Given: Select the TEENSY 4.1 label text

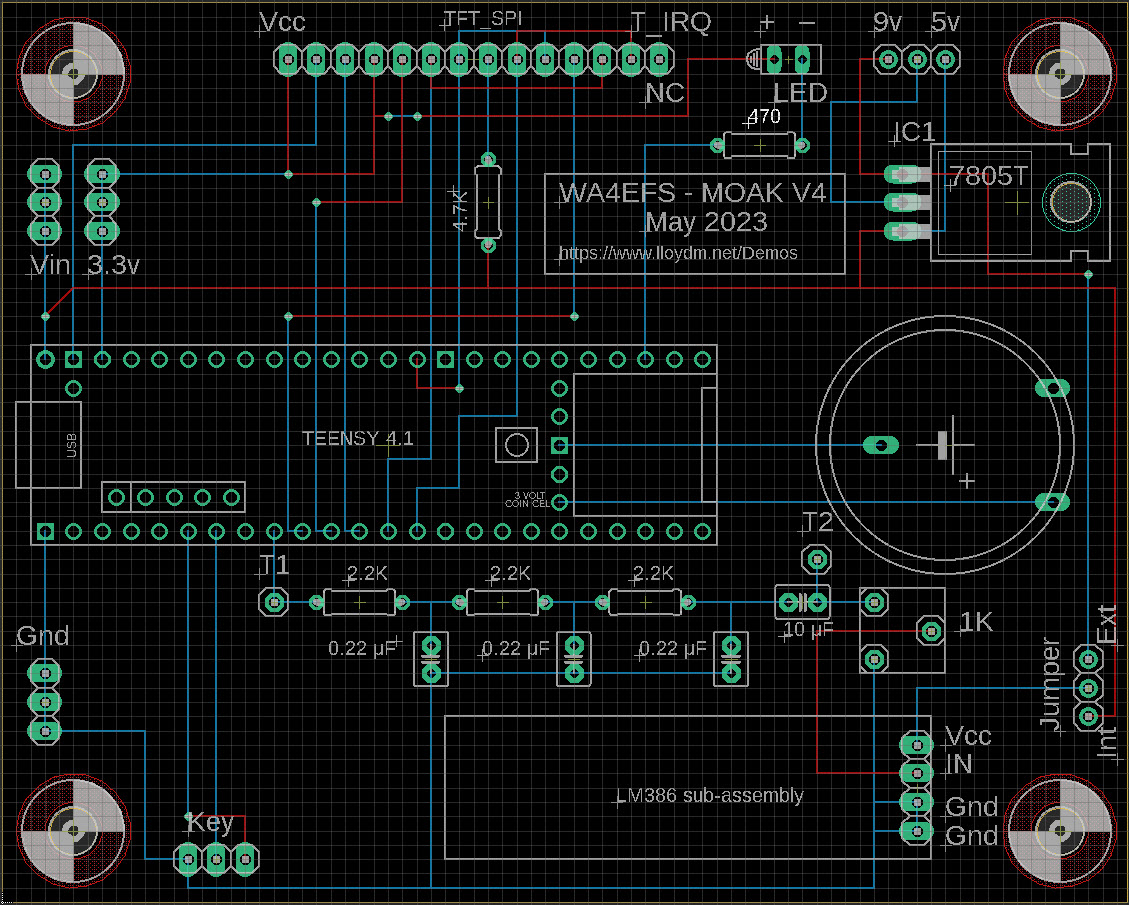Looking at the screenshot, I should pos(357,438).
